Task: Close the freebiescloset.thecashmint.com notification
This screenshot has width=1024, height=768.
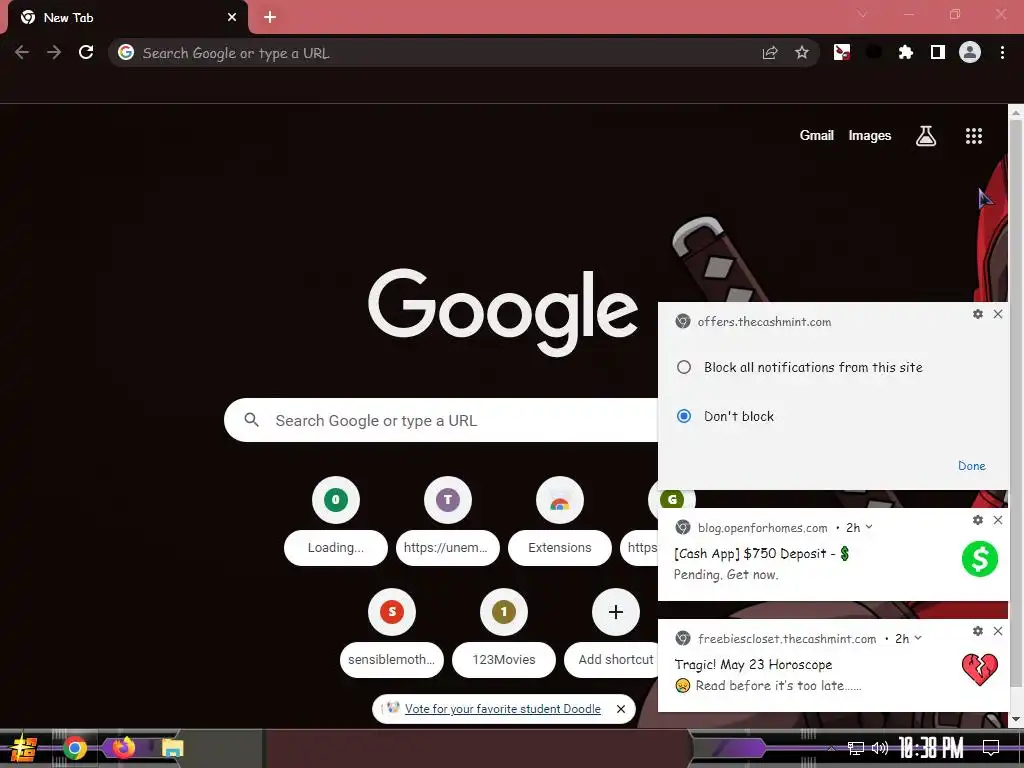Action: click(998, 631)
